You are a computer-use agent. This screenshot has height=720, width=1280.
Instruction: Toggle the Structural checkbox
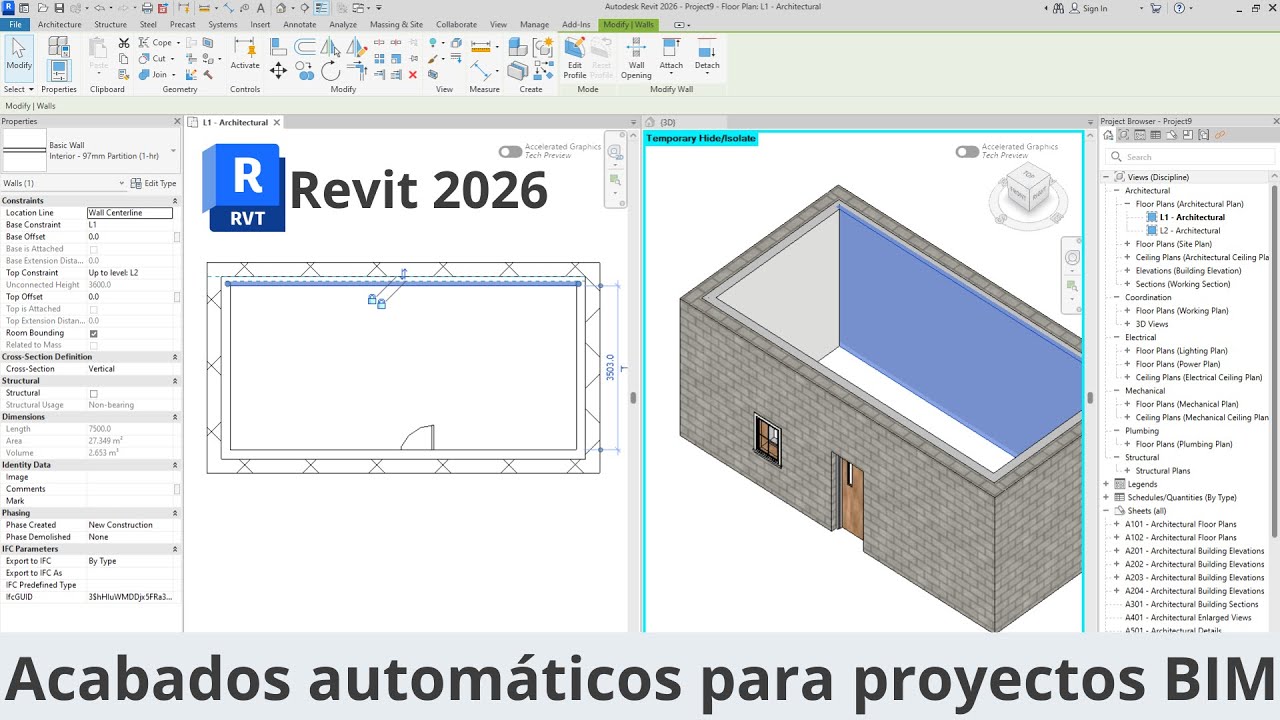tap(94, 393)
